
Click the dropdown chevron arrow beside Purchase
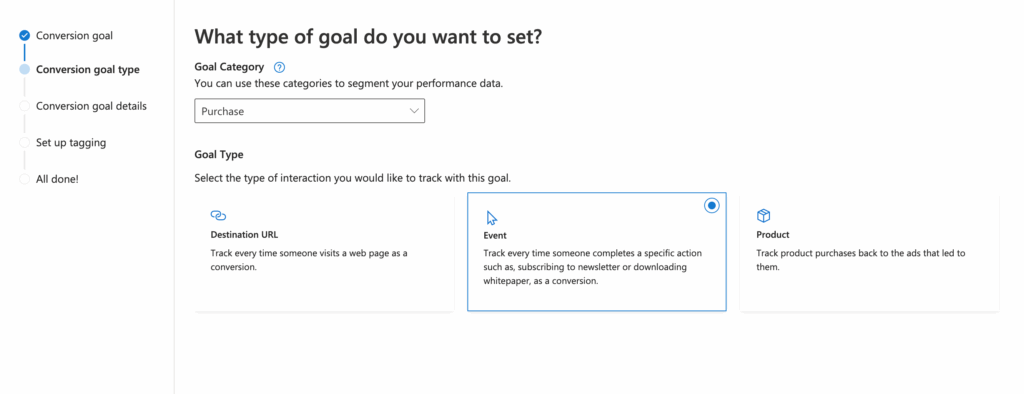click(414, 111)
